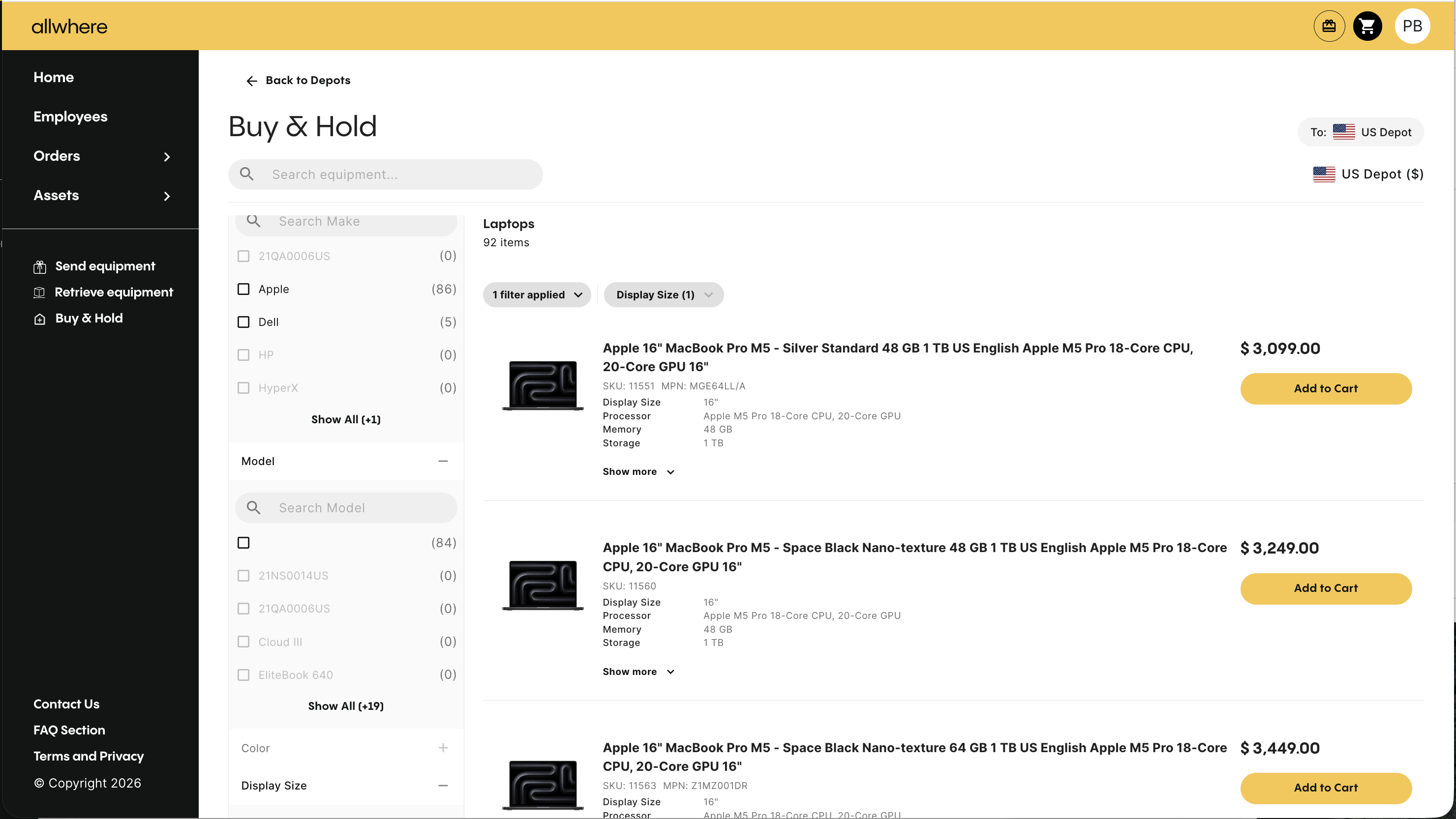The height and width of the screenshot is (819, 1456).
Task: Click Show All (+19) under models
Action: point(346,706)
